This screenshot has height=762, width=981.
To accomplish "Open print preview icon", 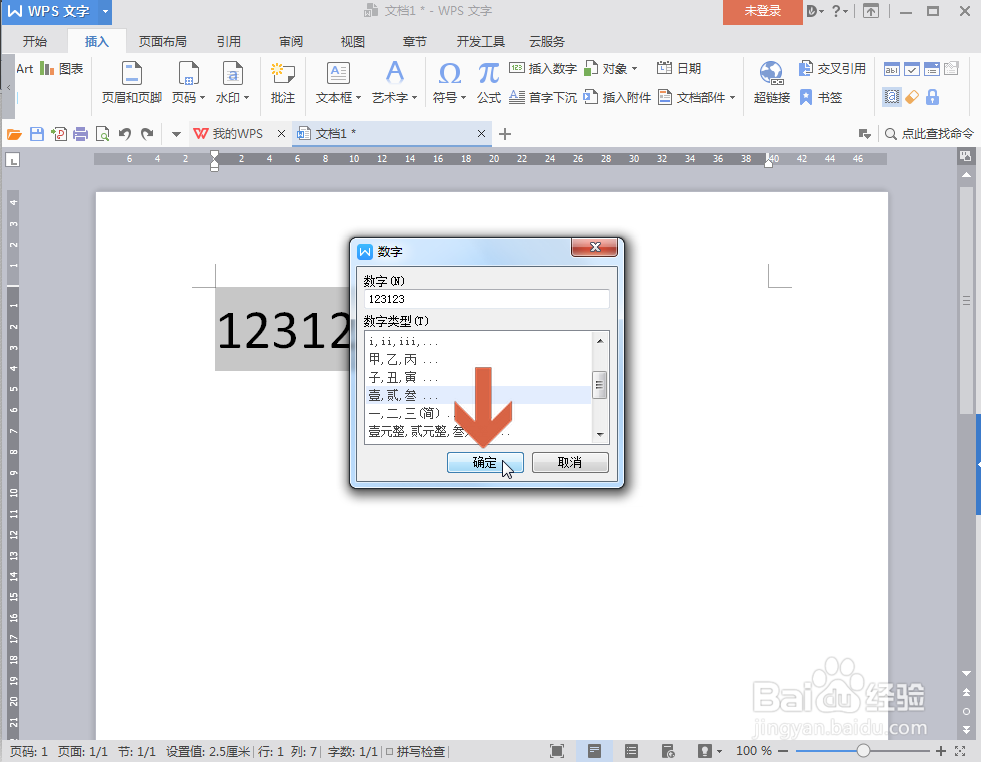I will [x=103, y=134].
